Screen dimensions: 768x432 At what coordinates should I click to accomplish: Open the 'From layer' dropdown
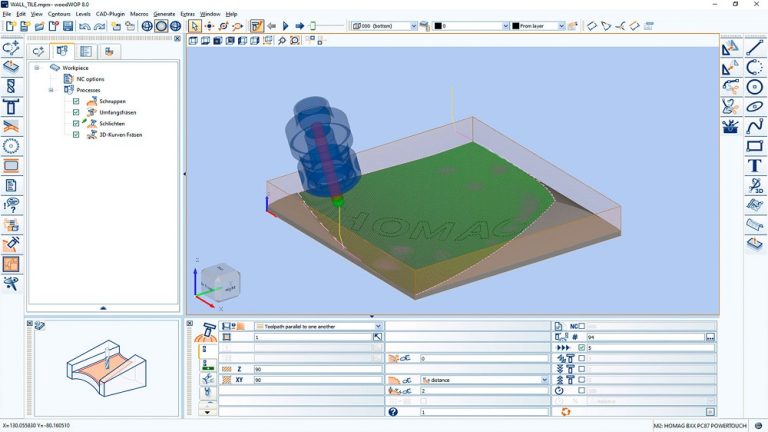(561, 26)
